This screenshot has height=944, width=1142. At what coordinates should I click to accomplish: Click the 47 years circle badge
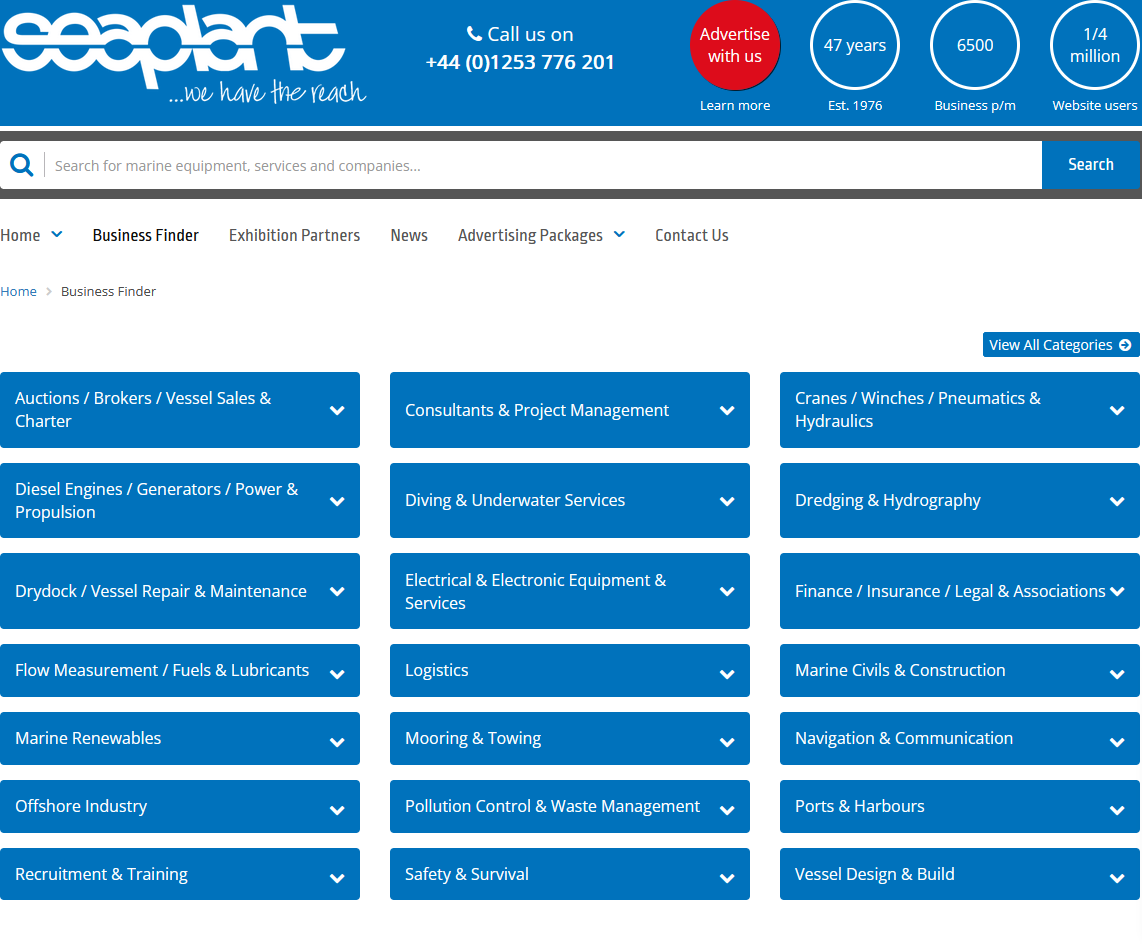click(855, 45)
